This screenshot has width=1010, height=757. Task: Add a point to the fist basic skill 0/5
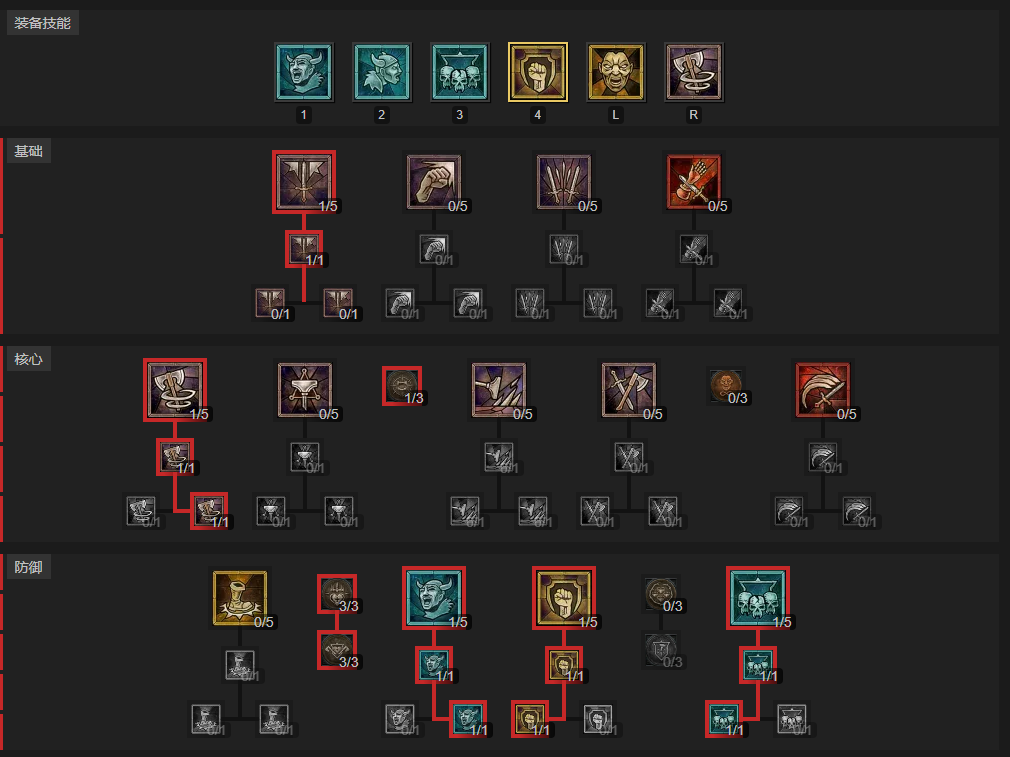(x=434, y=182)
